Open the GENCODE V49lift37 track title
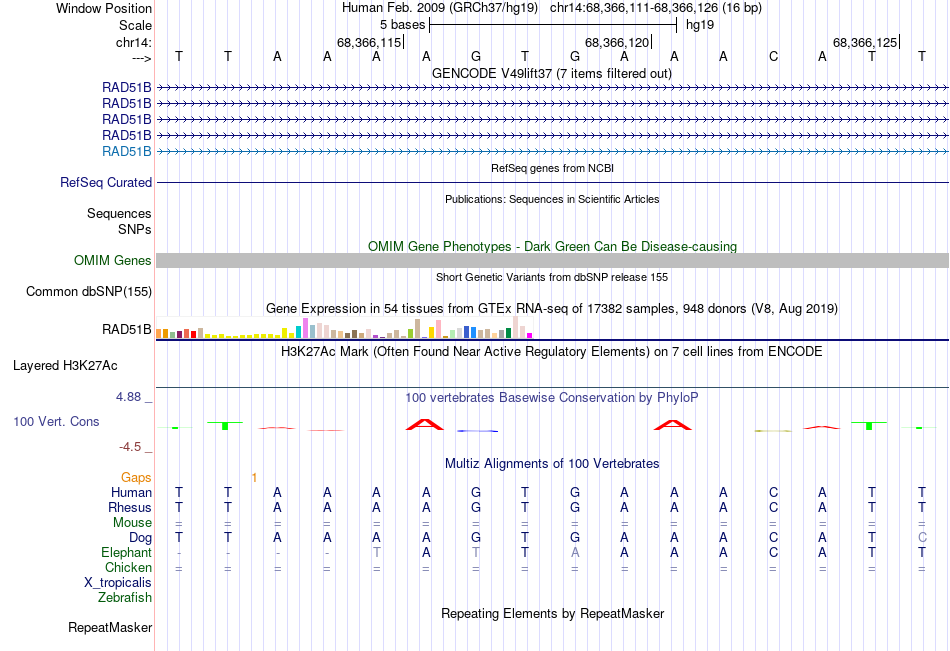950x651 pixels. [x=551, y=73]
